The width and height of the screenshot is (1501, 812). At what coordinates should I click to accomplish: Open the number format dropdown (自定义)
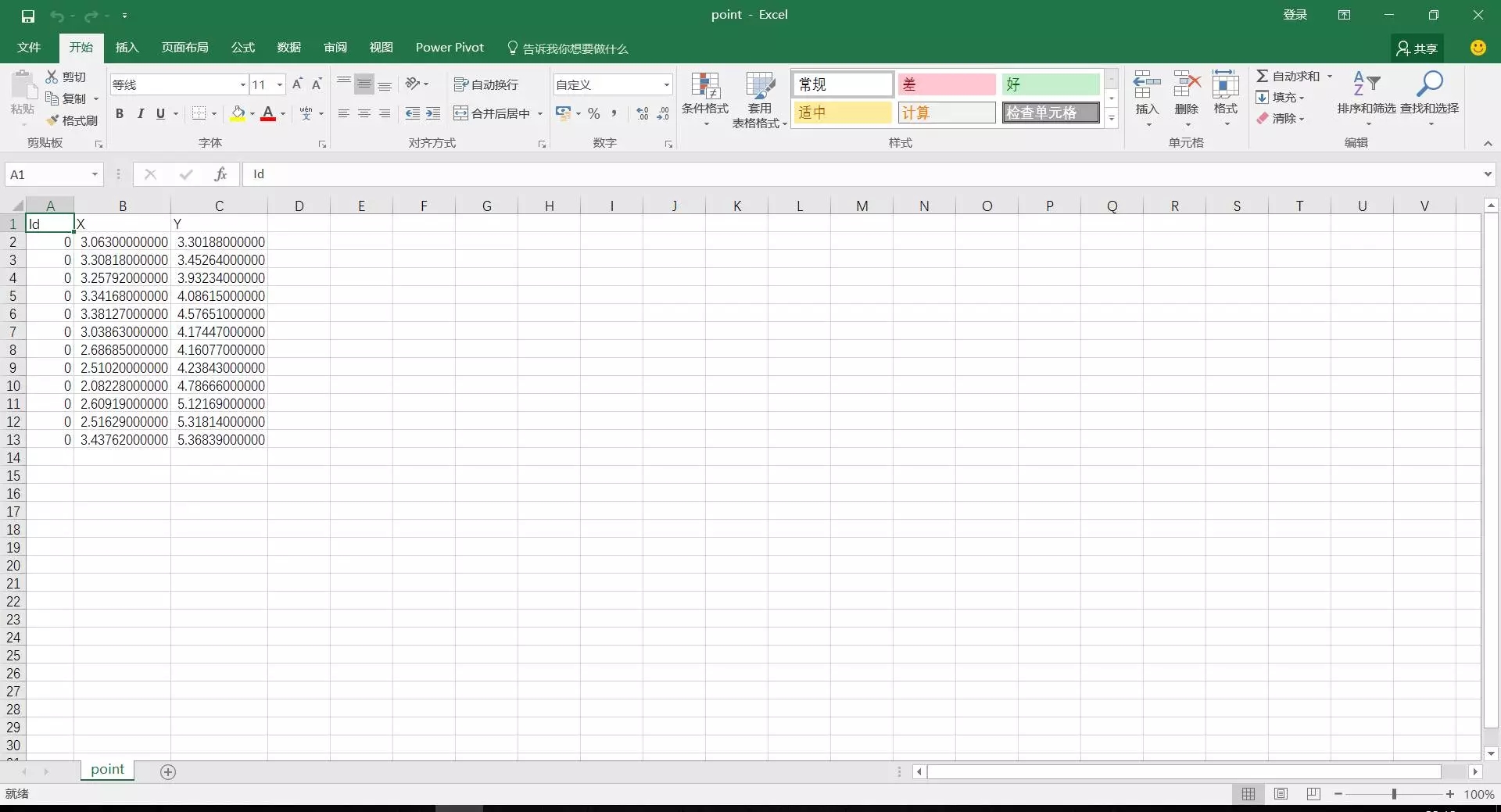pos(666,84)
